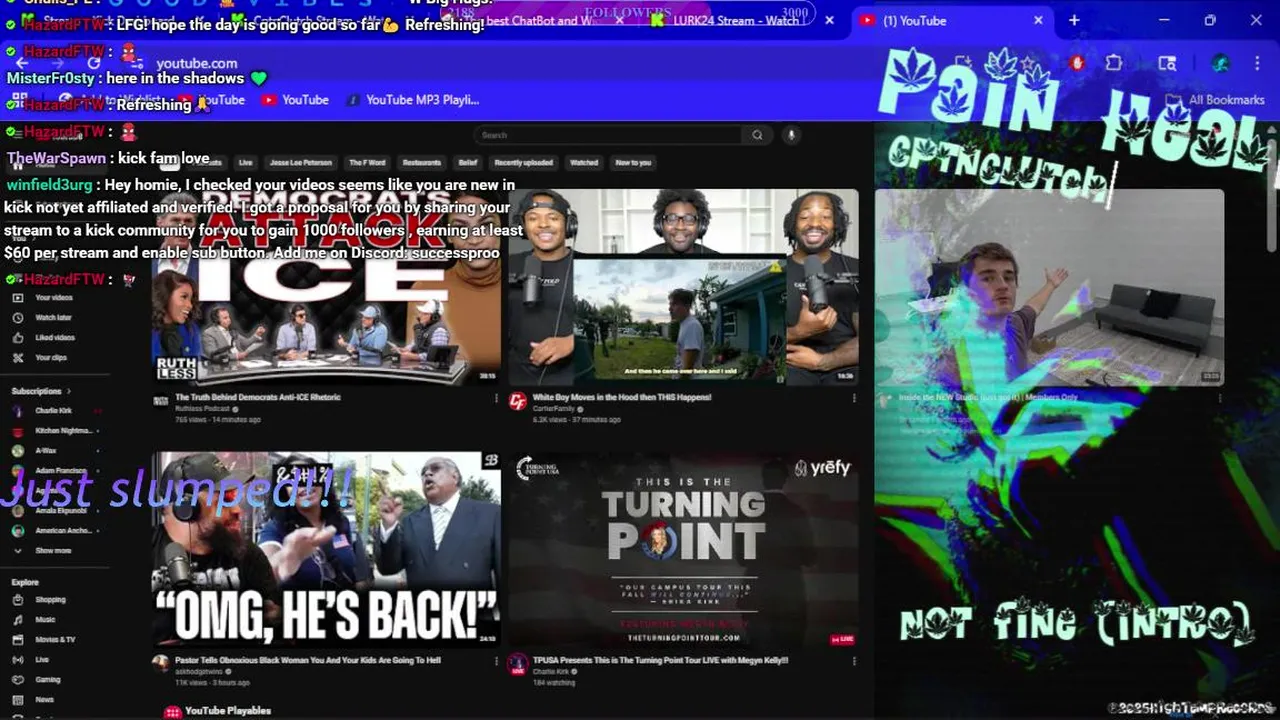
Task: Play the Attack ICE Ruthless thumbnail
Action: click(326, 287)
